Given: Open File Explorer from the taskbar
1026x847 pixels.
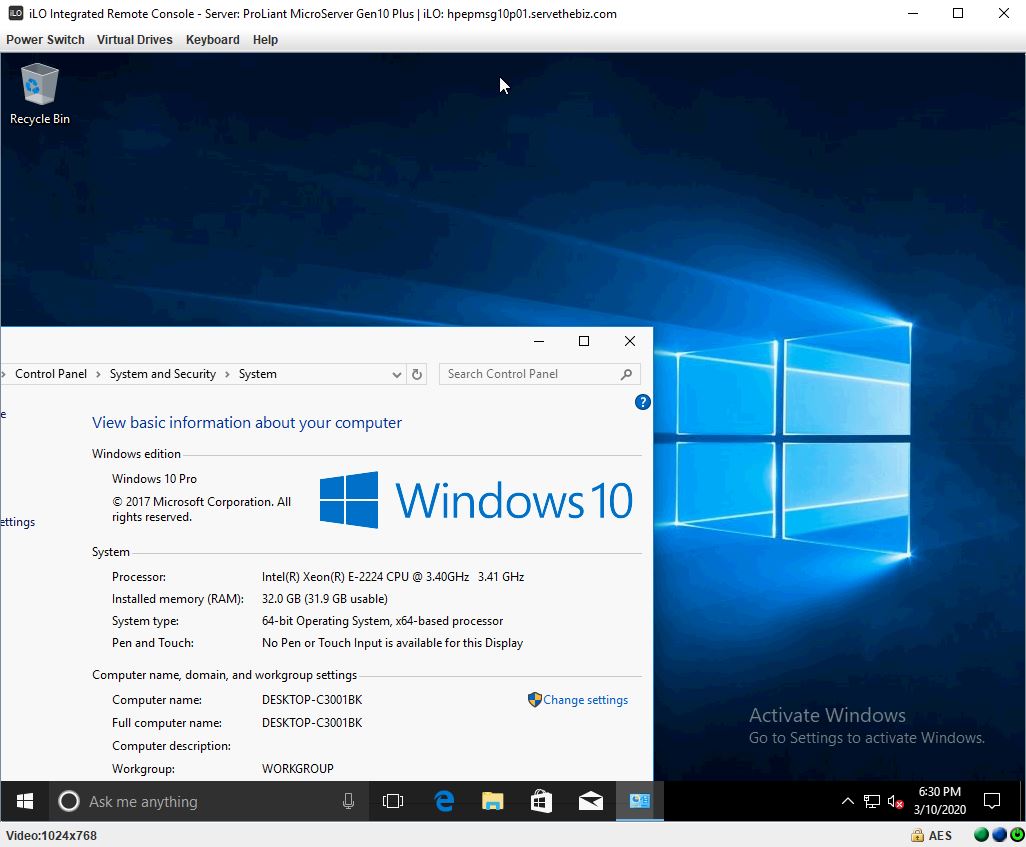Looking at the screenshot, I should click(x=492, y=801).
